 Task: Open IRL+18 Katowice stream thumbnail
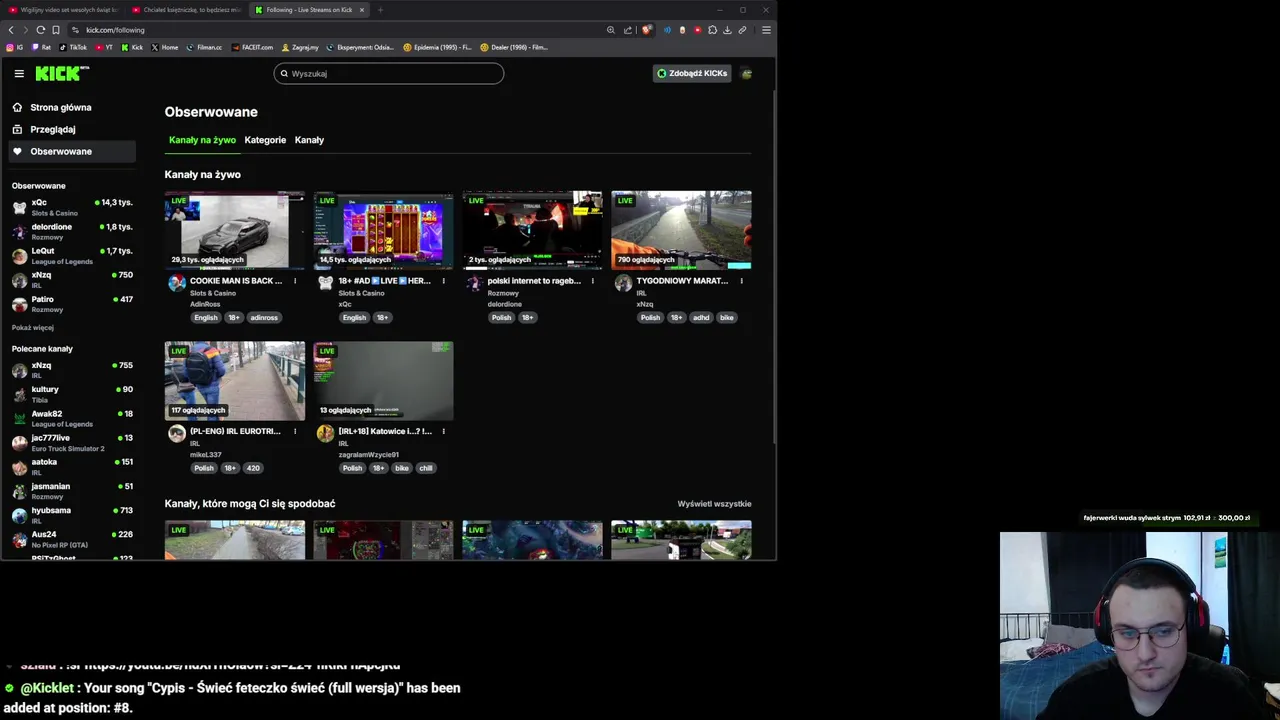383,381
